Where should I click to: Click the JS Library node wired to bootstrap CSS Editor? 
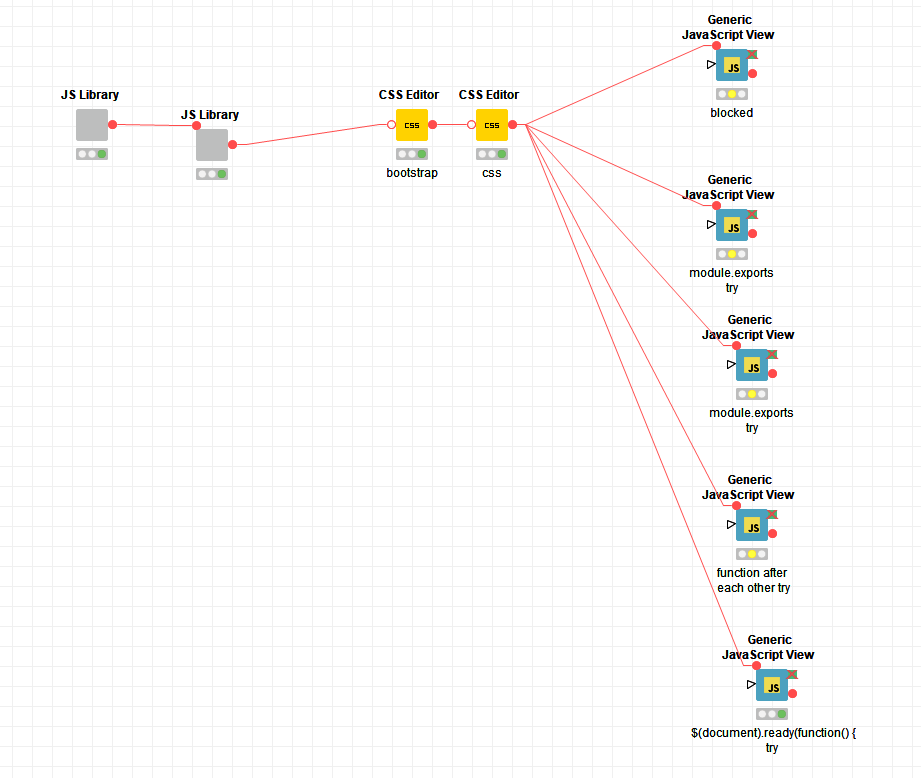click(x=212, y=145)
